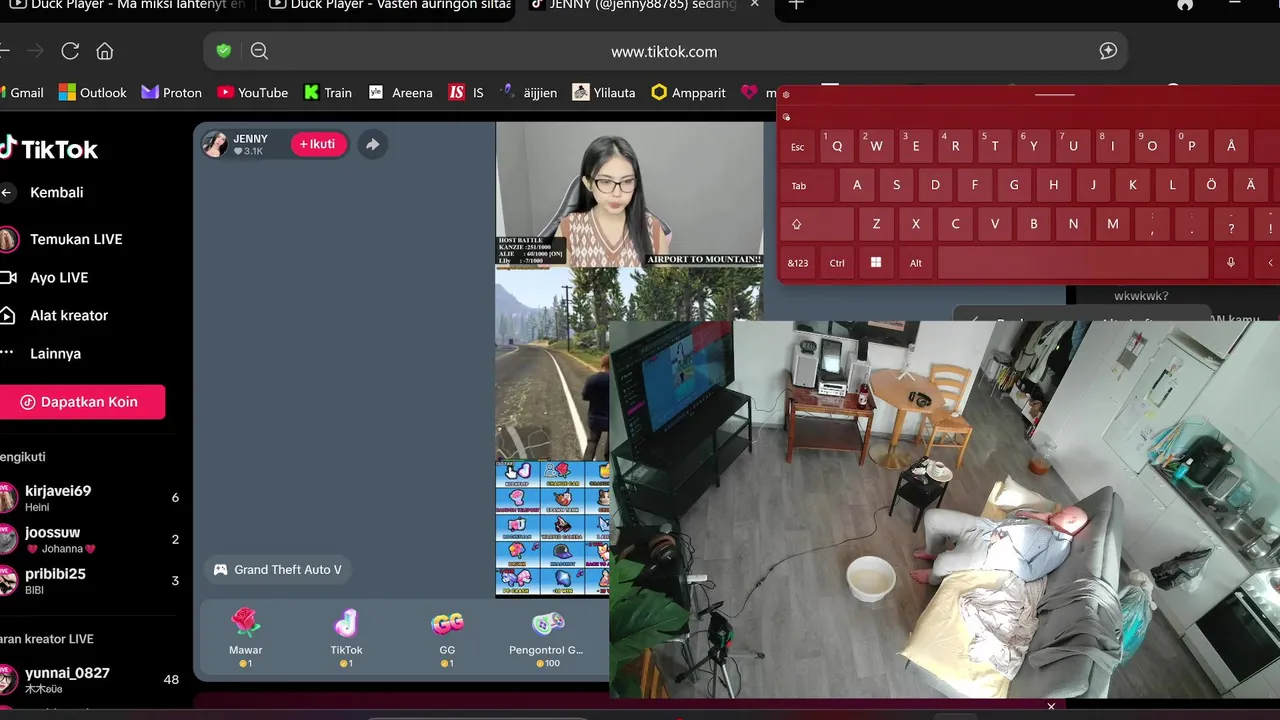Open the Ylilauta bookmark
The width and height of the screenshot is (1280, 720).
(604, 92)
